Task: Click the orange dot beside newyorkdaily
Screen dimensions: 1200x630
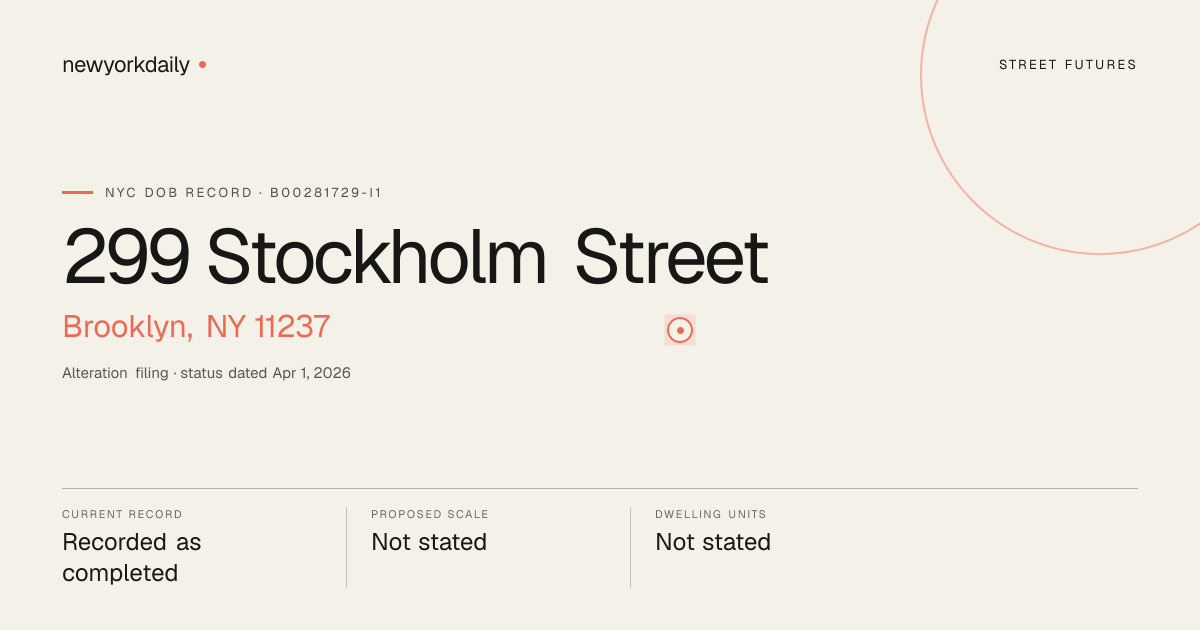Action: [202, 64]
